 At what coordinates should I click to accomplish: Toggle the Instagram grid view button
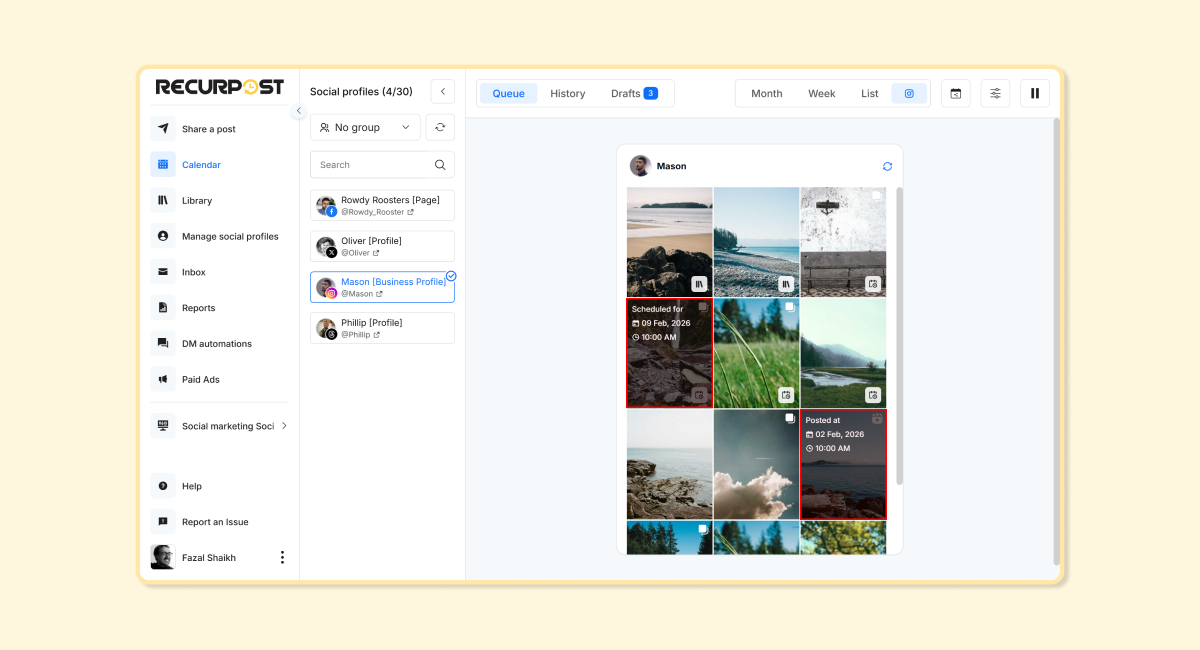(x=909, y=92)
